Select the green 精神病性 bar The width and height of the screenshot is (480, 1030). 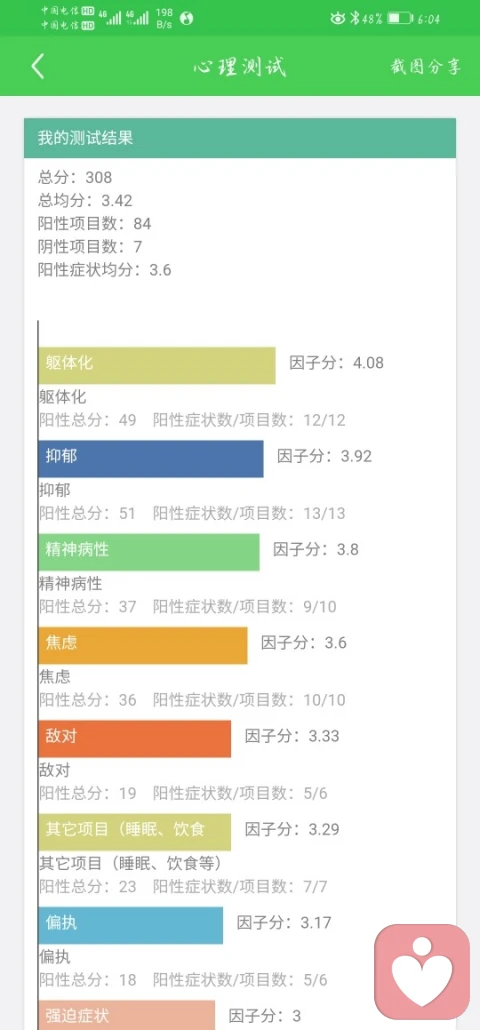(149, 552)
